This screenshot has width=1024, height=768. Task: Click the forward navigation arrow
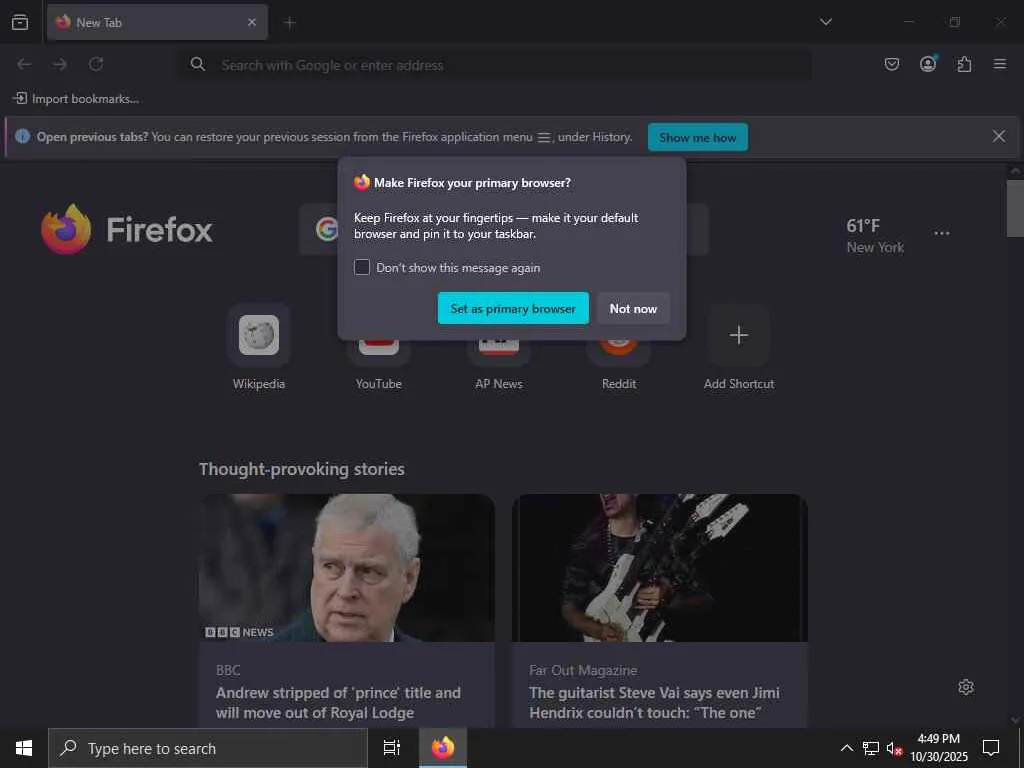[60, 64]
